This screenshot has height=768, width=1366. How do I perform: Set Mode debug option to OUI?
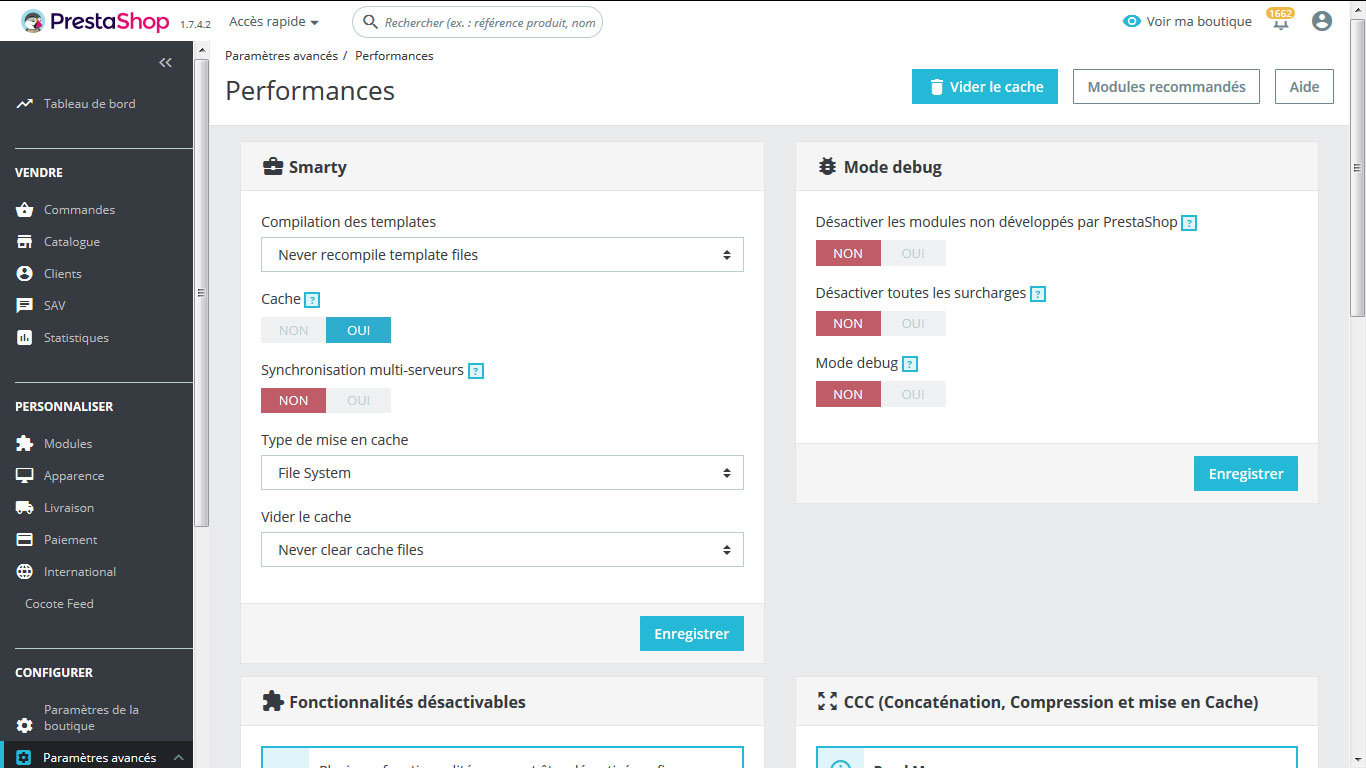(913, 394)
